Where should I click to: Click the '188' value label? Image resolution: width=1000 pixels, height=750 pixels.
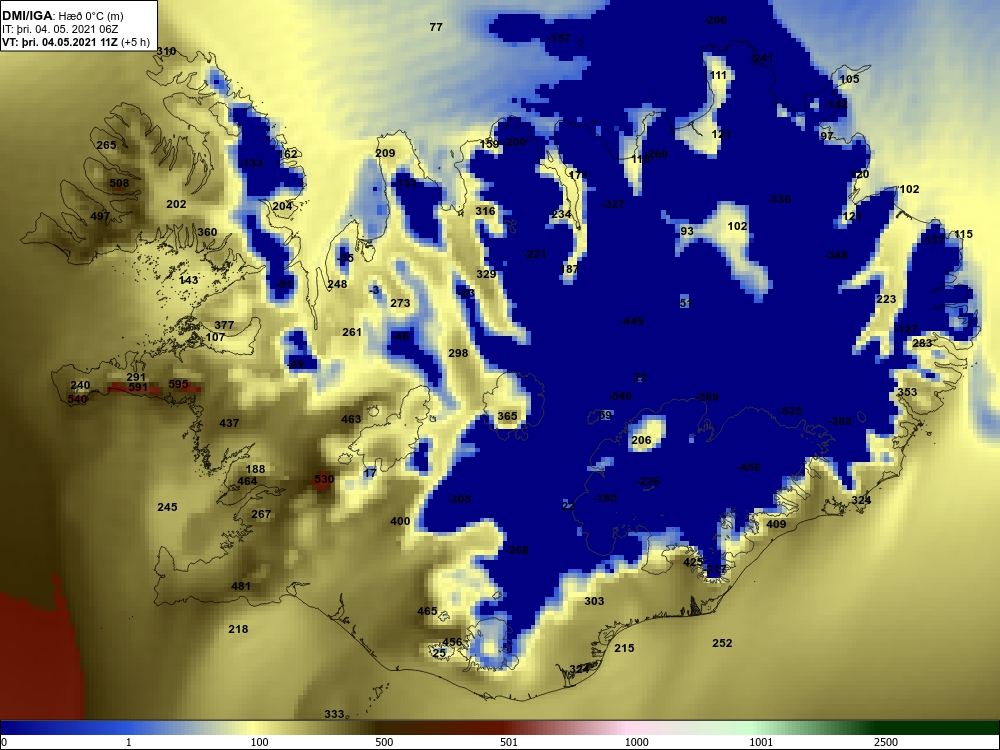tap(255, 469)
